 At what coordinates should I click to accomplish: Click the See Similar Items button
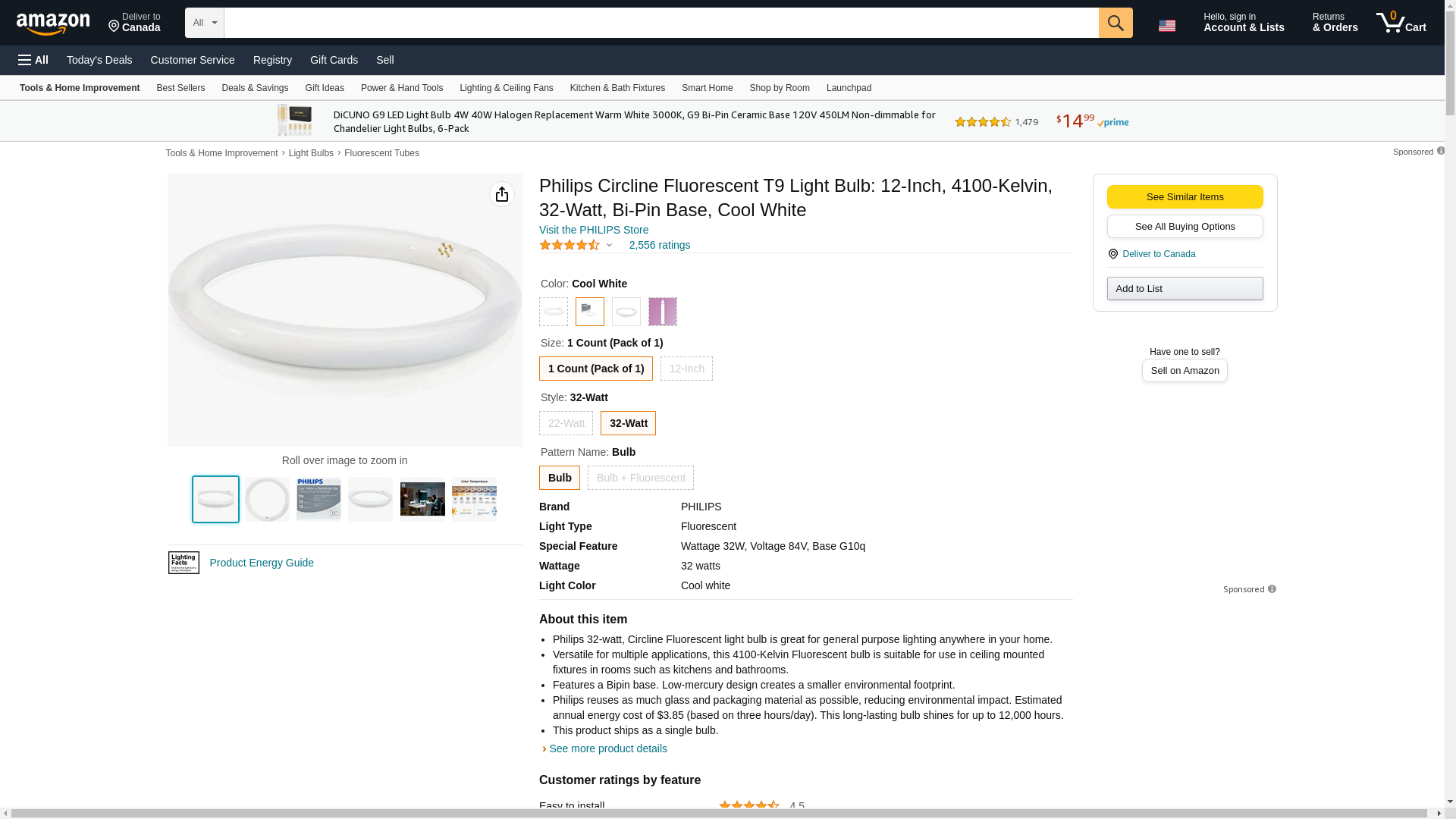(1185, 197)
